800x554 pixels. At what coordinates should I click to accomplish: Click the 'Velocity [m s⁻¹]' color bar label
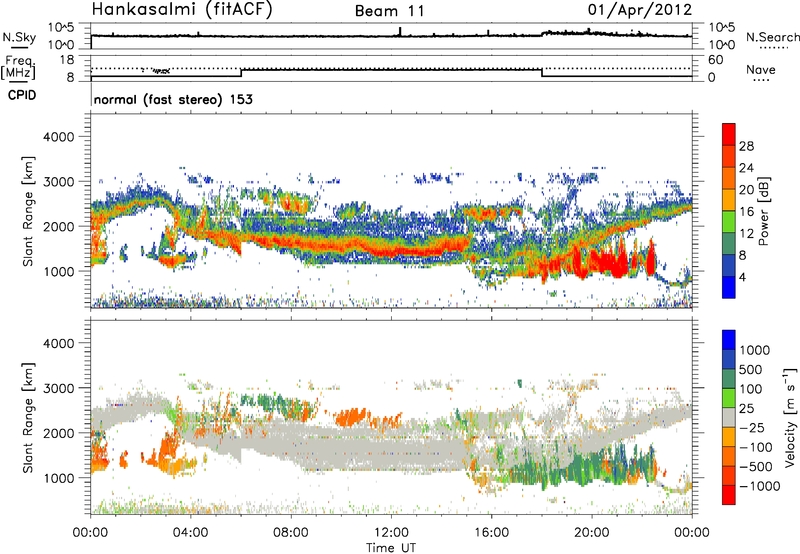click(790, 417)
